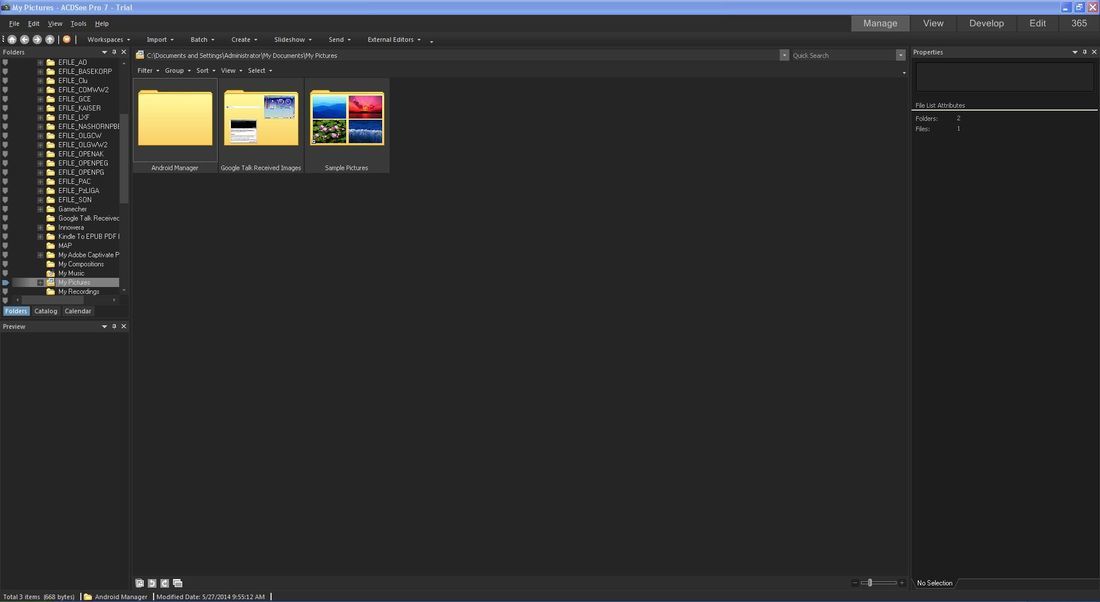Click the 365 mode button
Viewport: 1100px width, 602px height.
click(1080, 22)
